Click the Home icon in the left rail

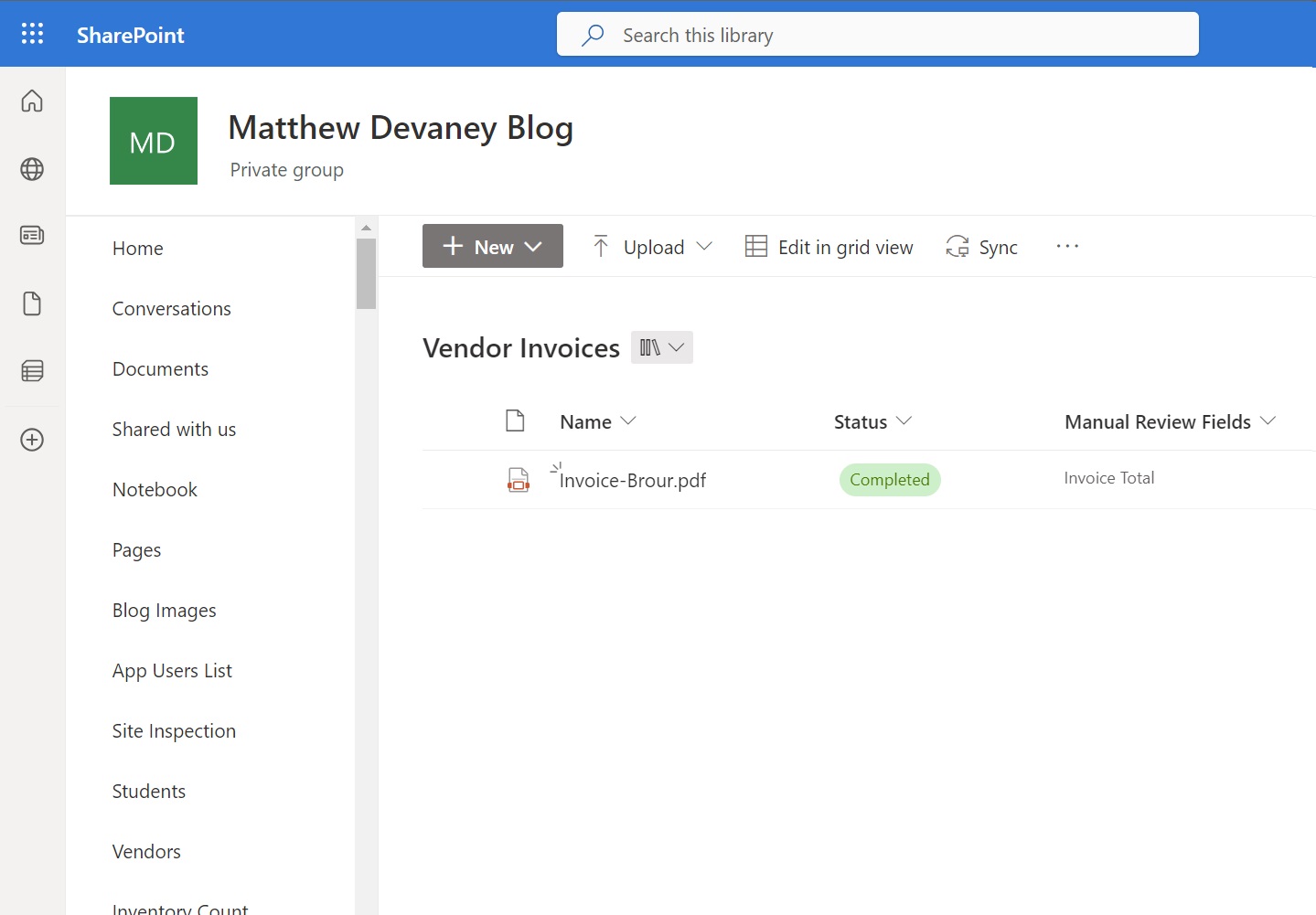click(32, 101)
